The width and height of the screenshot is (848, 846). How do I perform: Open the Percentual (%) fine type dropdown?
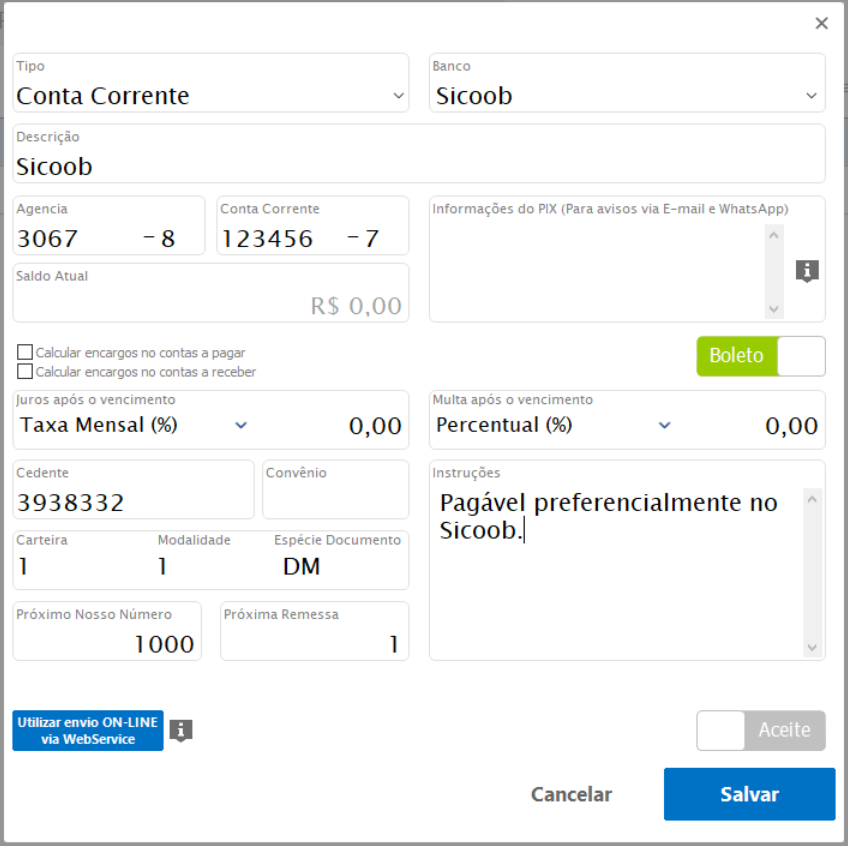tap(664, 425)
